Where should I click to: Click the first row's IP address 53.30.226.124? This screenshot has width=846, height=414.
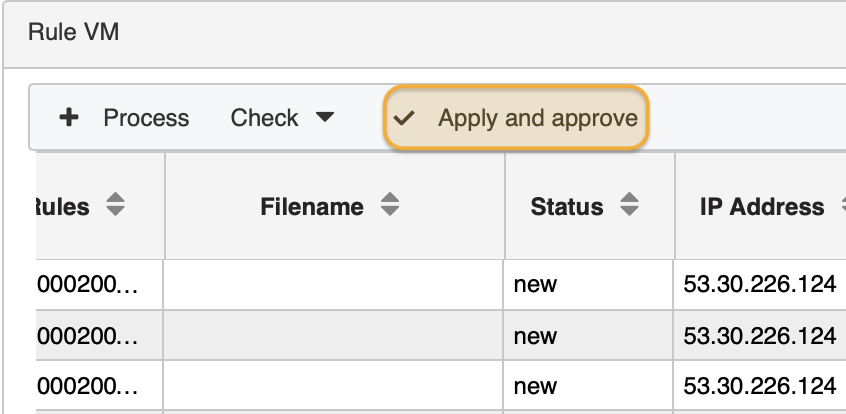click(759, 284)
